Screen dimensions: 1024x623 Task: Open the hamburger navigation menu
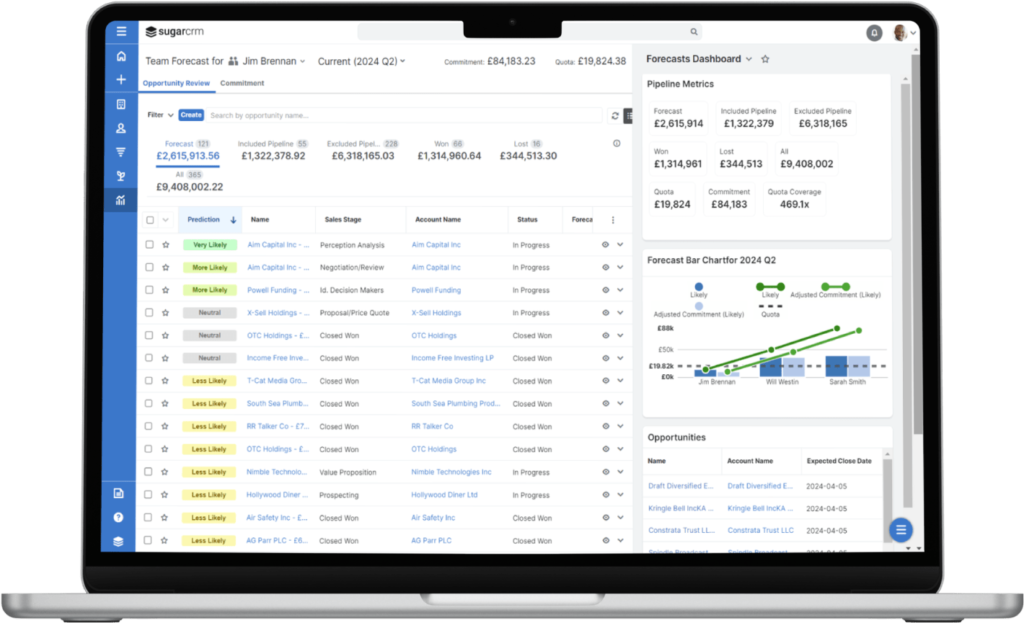(x=121, y=31)
